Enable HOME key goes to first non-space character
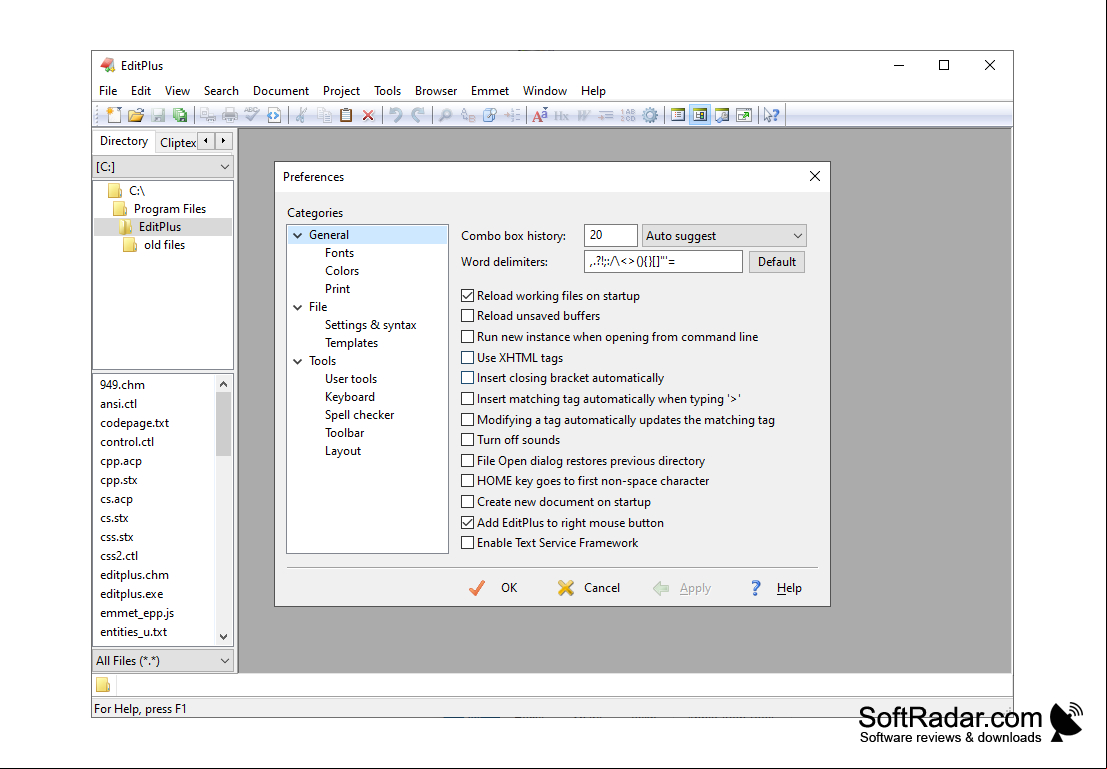The width and height of the screenshot is (1107, 769). click(x=467, y=481)
